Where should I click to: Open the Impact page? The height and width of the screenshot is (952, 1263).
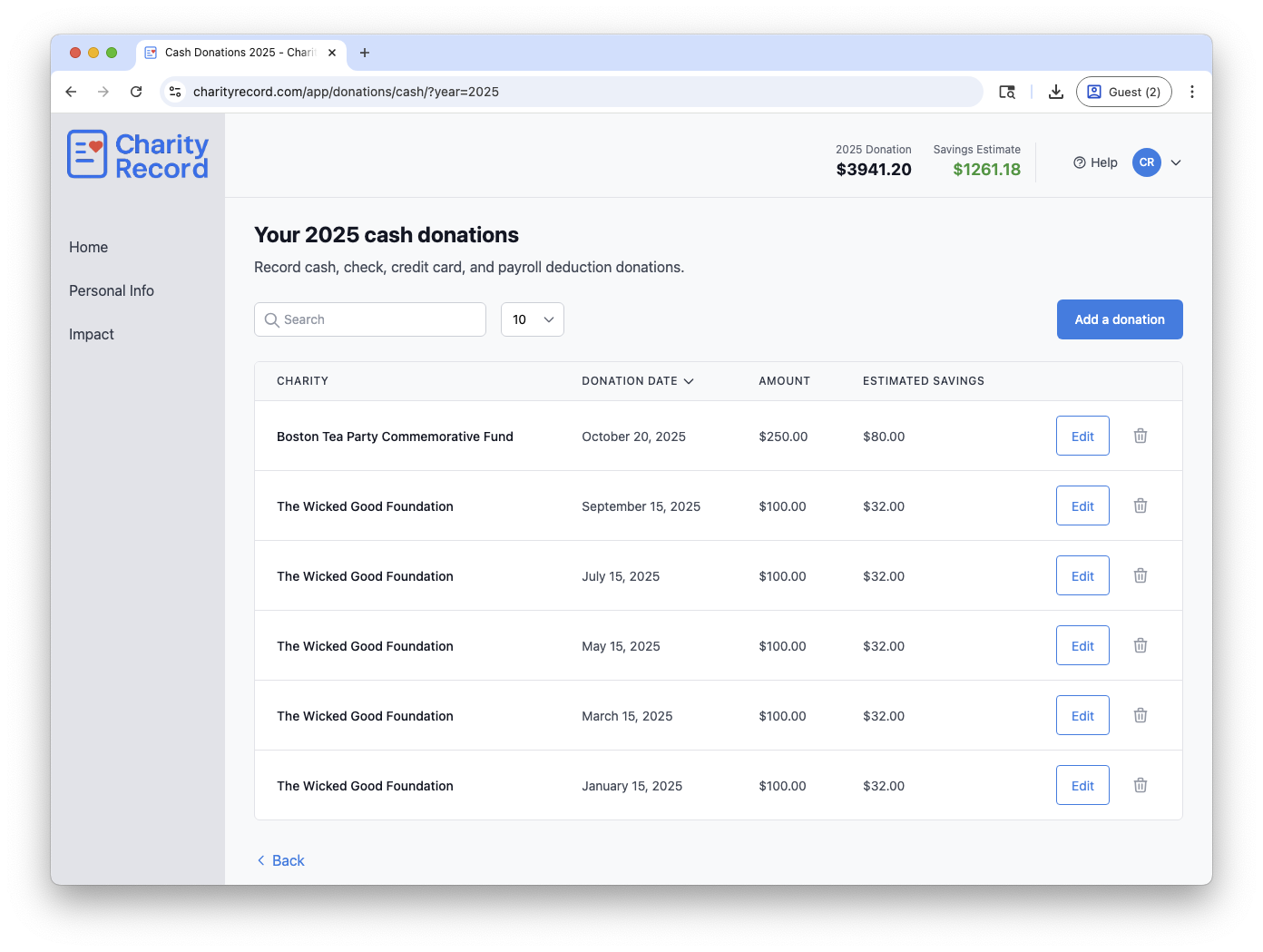point(91,334)
